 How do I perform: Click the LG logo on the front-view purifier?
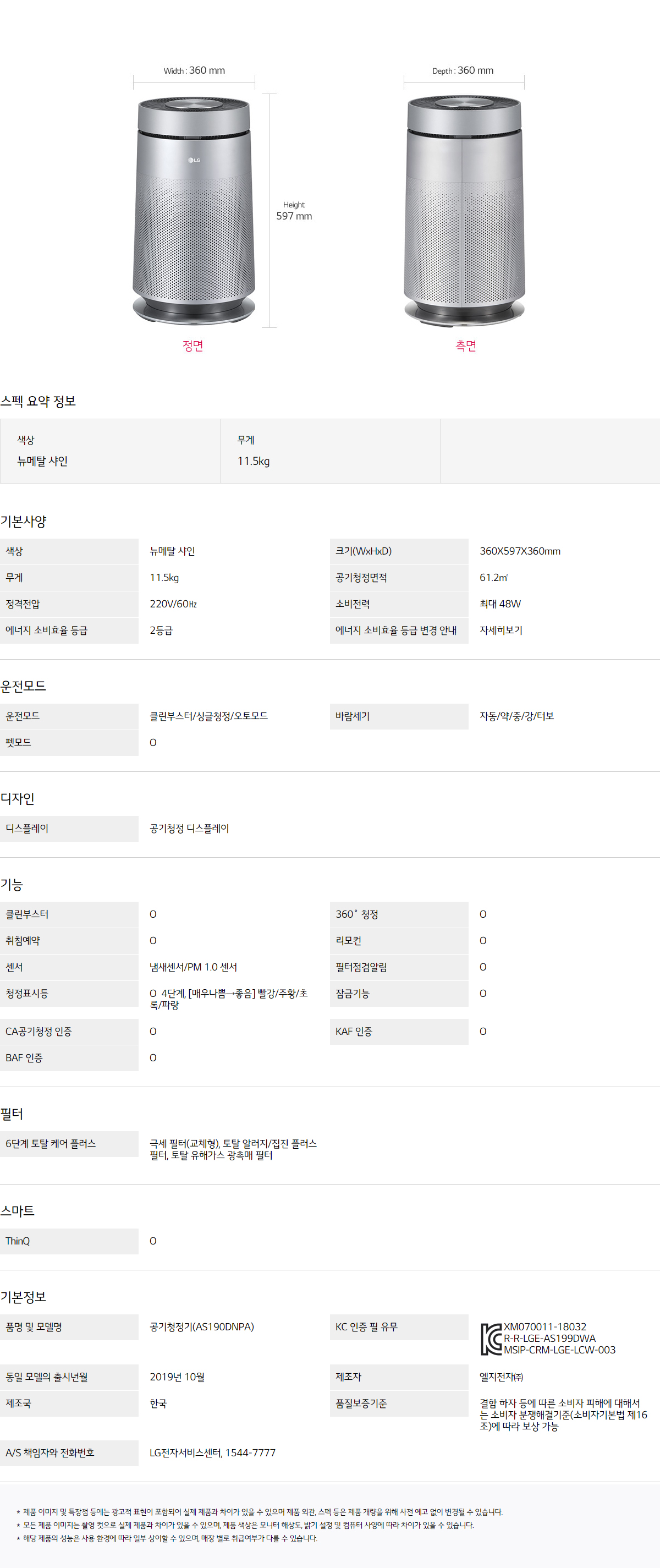pyautogui.click(x=194, y=160)
